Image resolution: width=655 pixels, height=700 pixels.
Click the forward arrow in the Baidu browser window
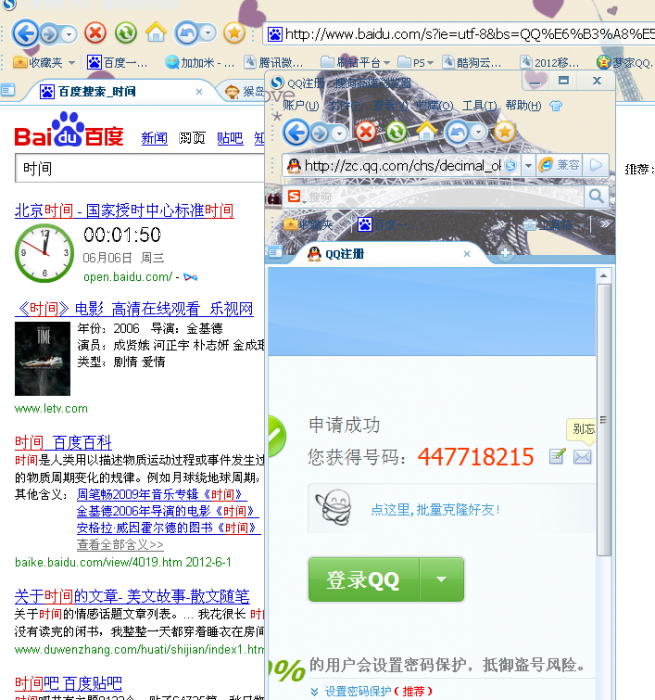pos(49,34)
